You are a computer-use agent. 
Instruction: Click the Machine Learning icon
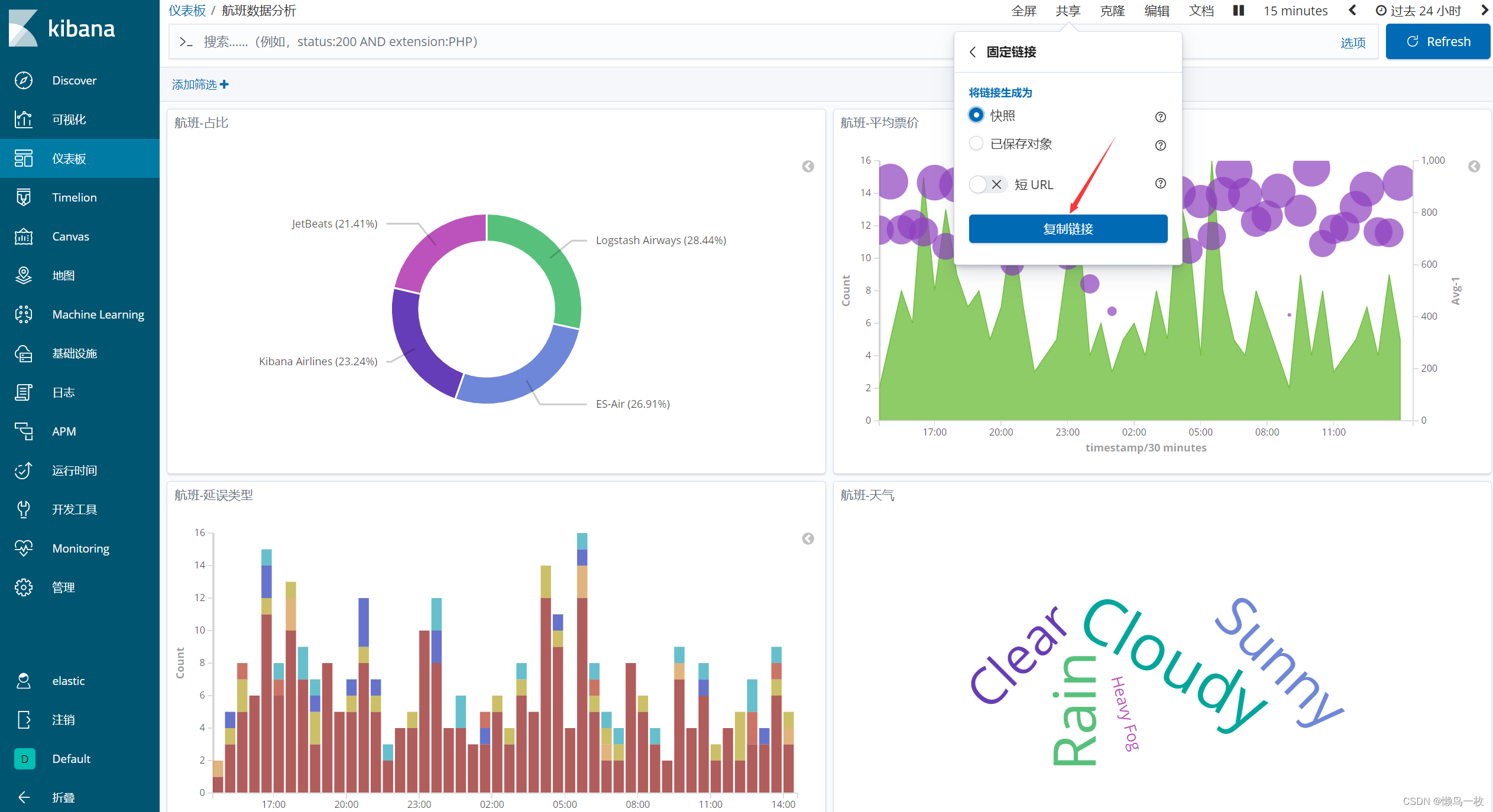(x=24, y=314)
